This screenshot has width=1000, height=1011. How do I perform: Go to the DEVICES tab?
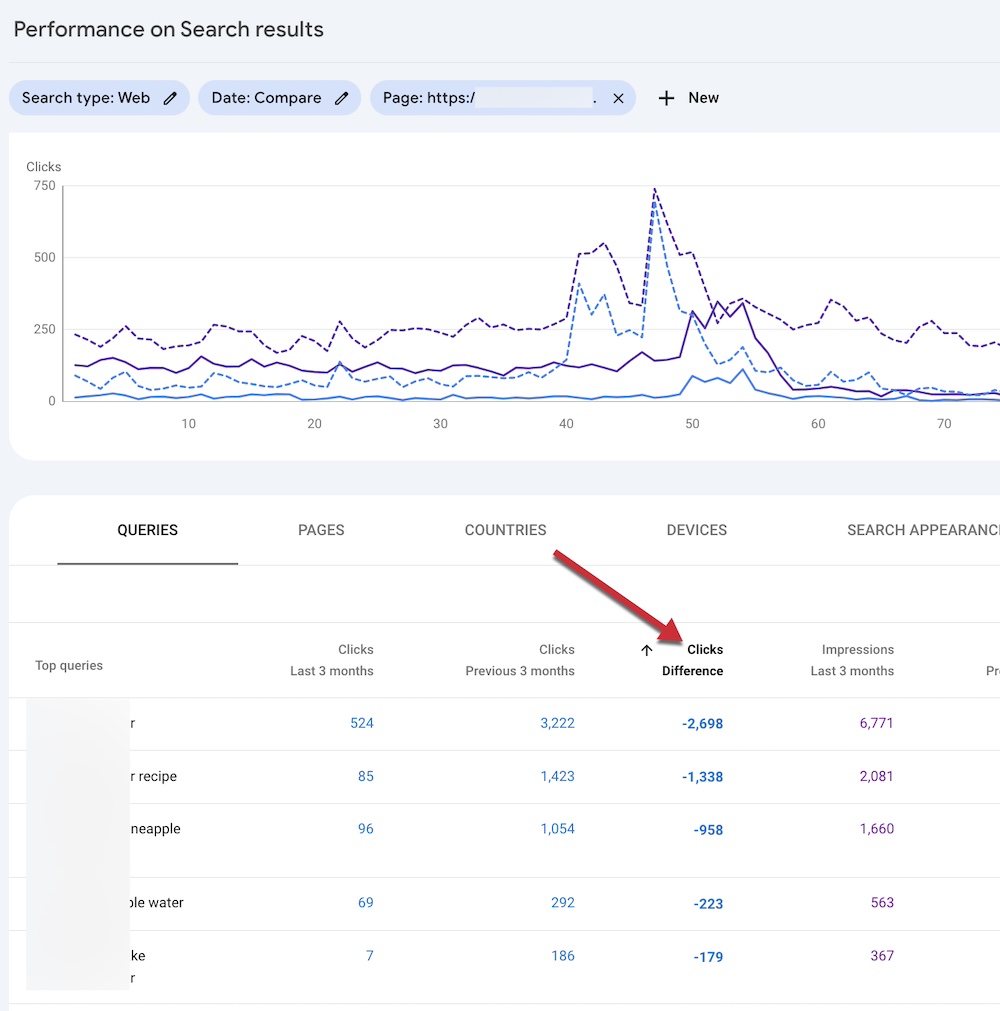[696, 530]
